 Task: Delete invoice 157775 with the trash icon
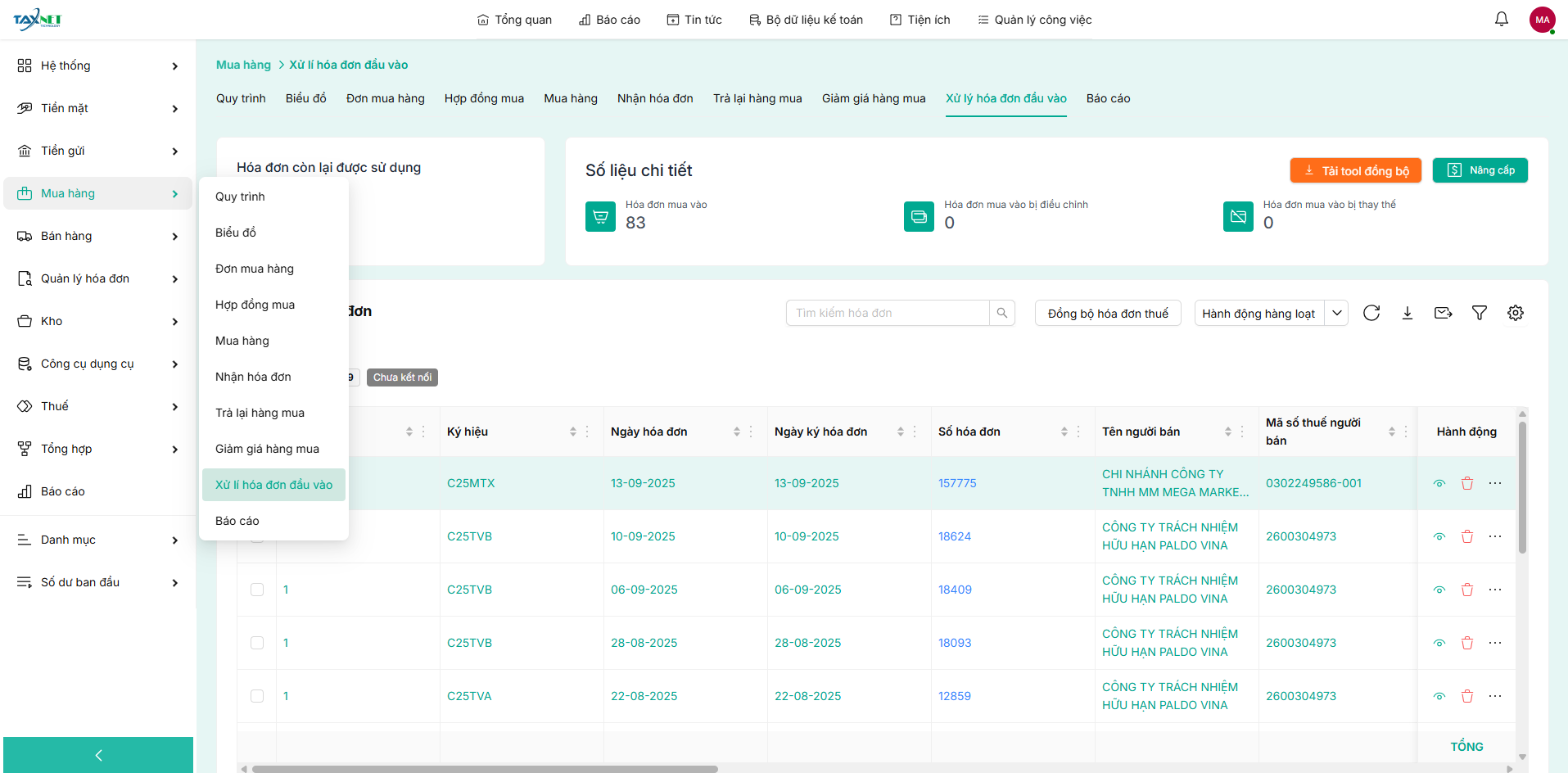tap(1467, 483)
